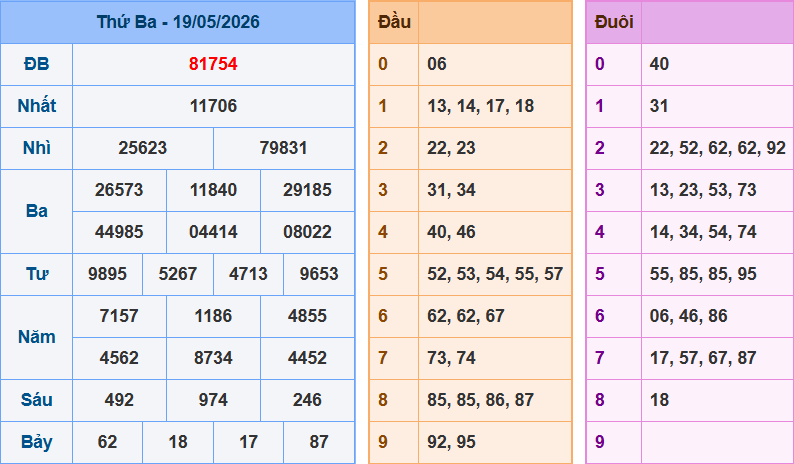The width and height of the screenshot is (794, 464).
Task: Click Đuôi 8 value 18
Action: [x=659, y=400]
